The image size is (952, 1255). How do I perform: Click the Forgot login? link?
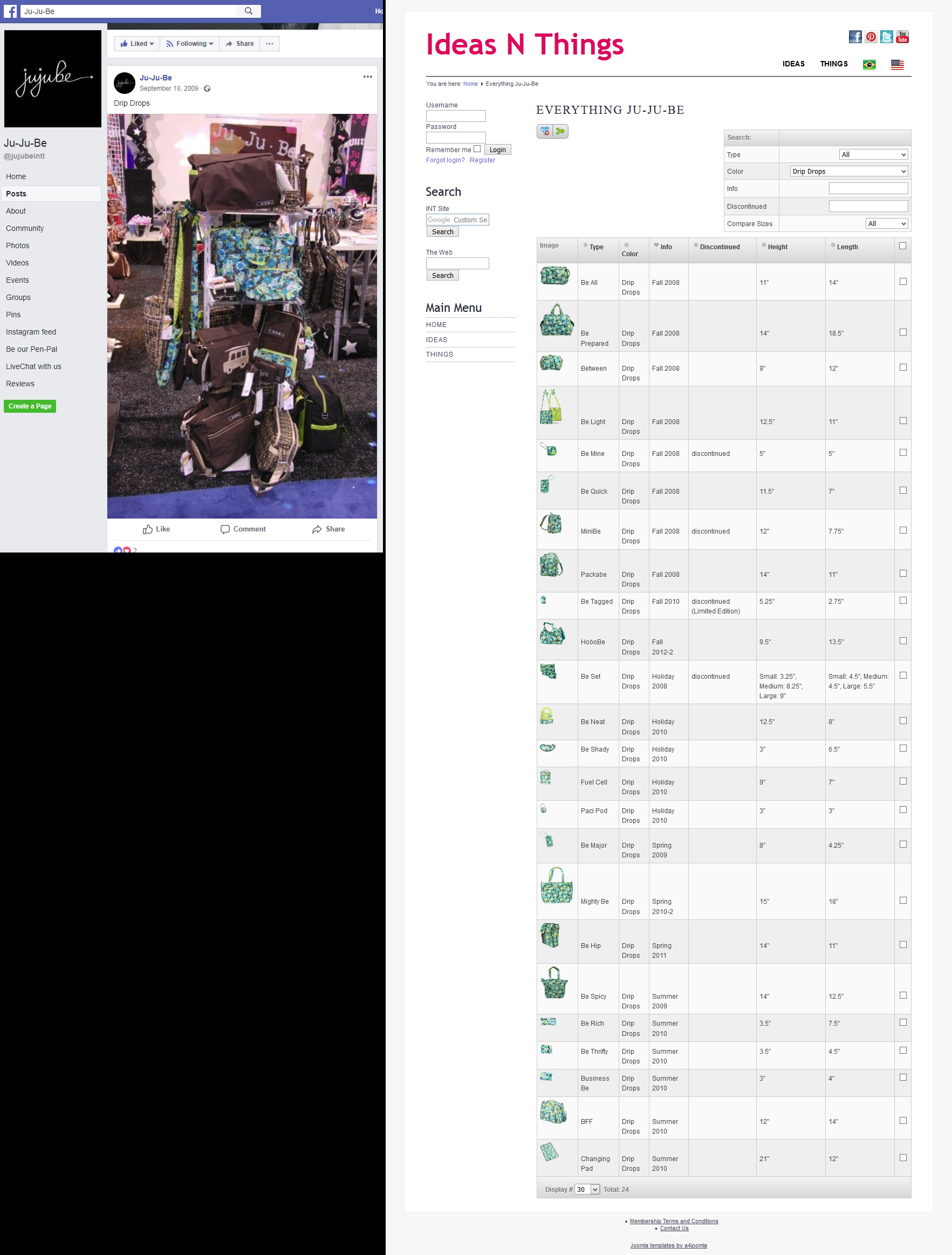[x=446, y=160]
